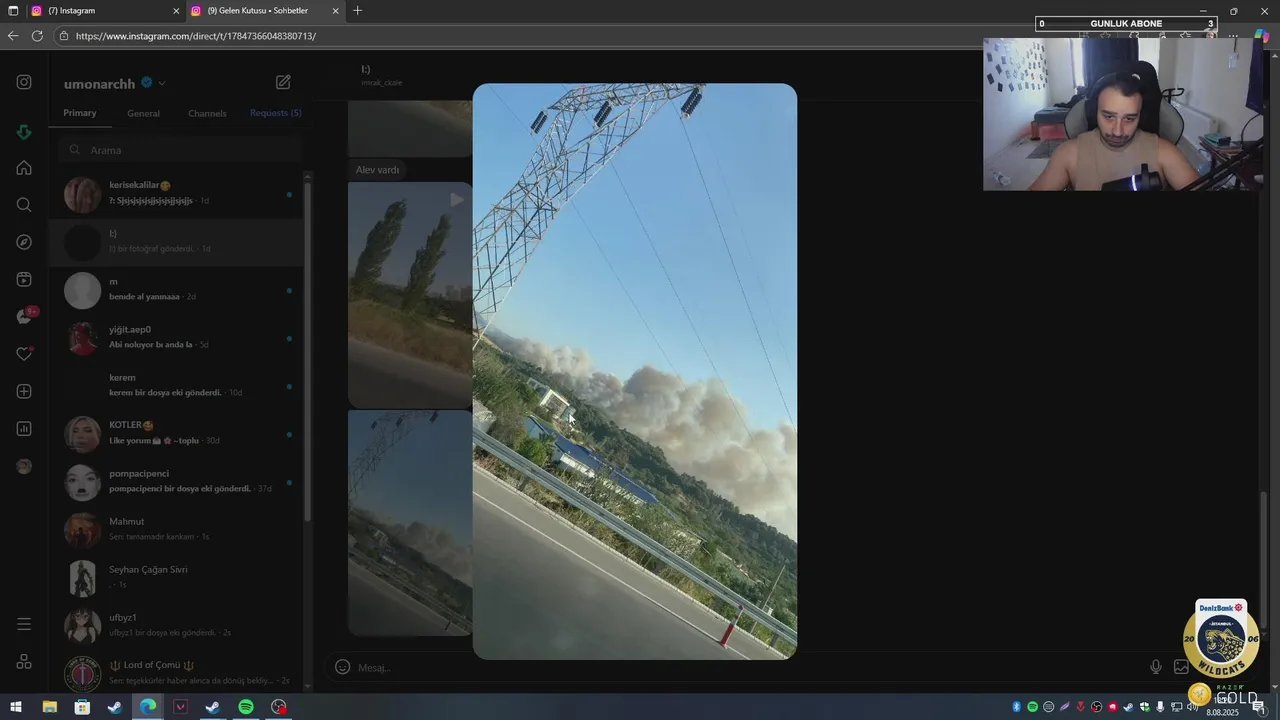The width and height of the screenshot is (1280, 720).
Task: Open profile avatar in left sidebar
Action: click(x=24, y=466)
